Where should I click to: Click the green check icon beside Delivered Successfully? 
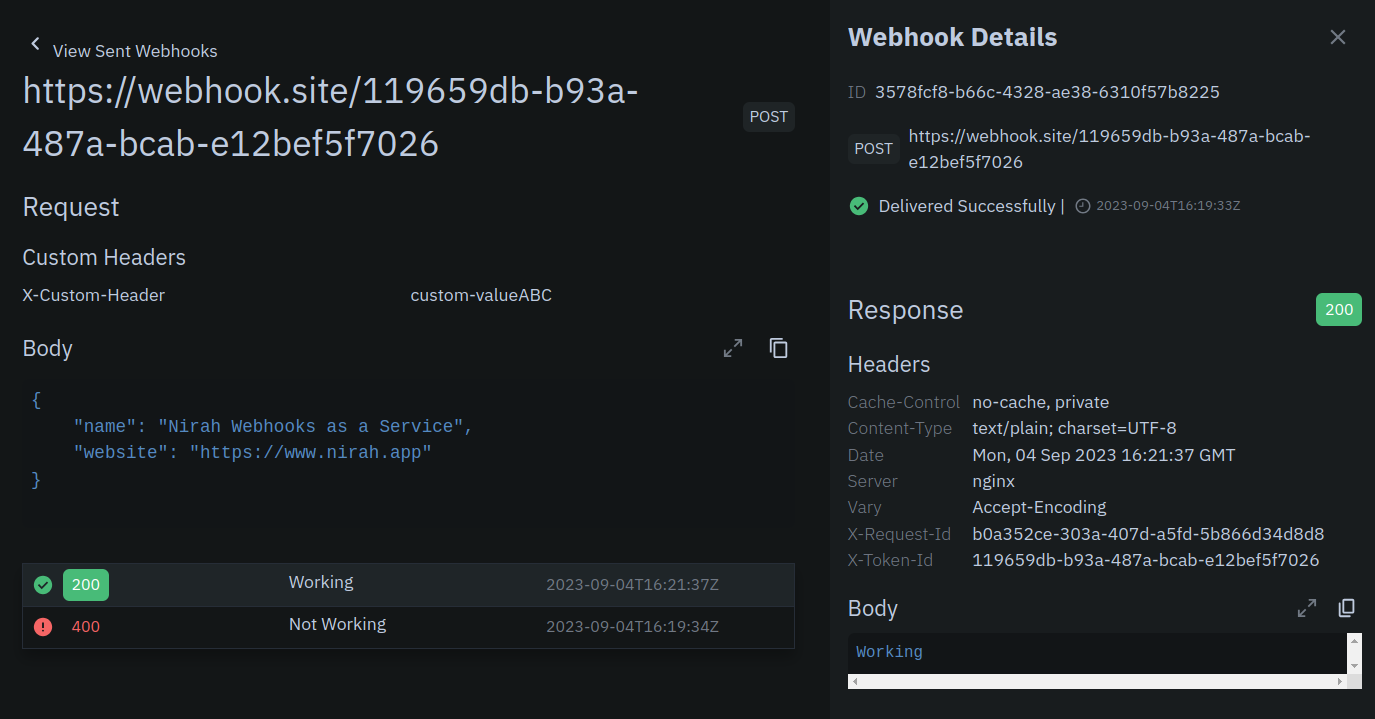pyautogui.click(x=858, y=206)
